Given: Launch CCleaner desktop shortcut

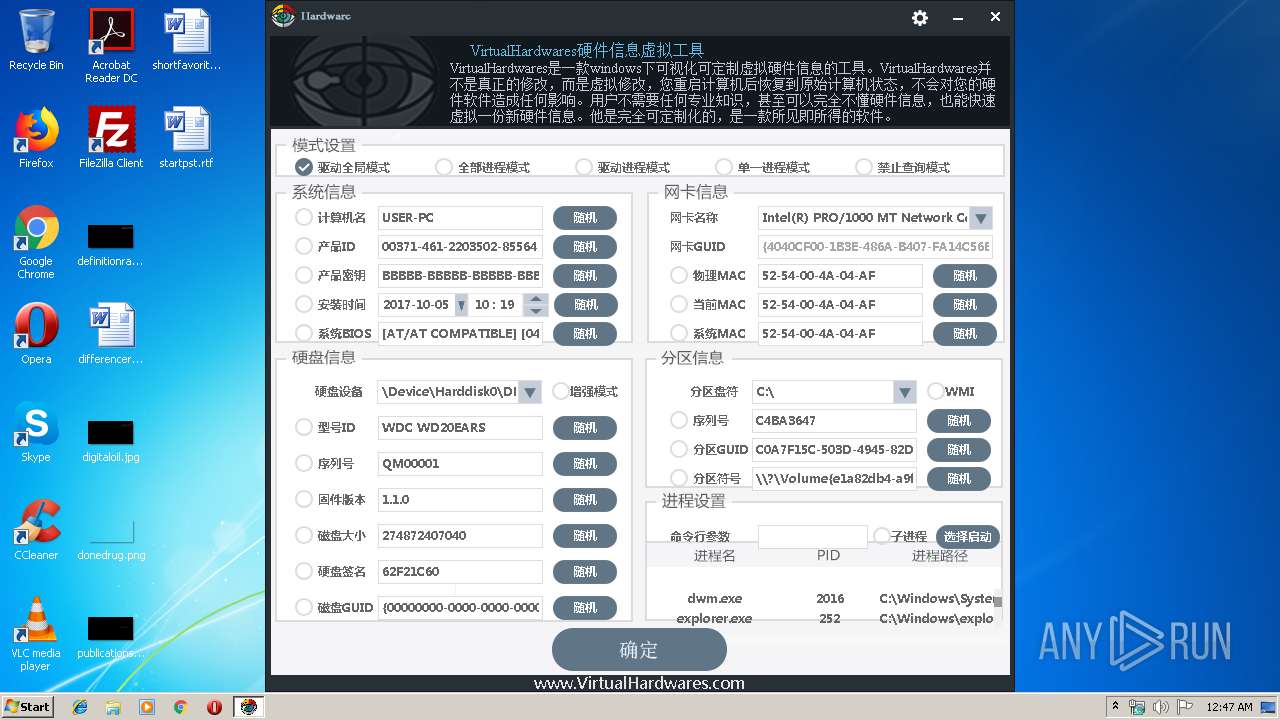Looking at the screenshot, I should pos(36,530).
